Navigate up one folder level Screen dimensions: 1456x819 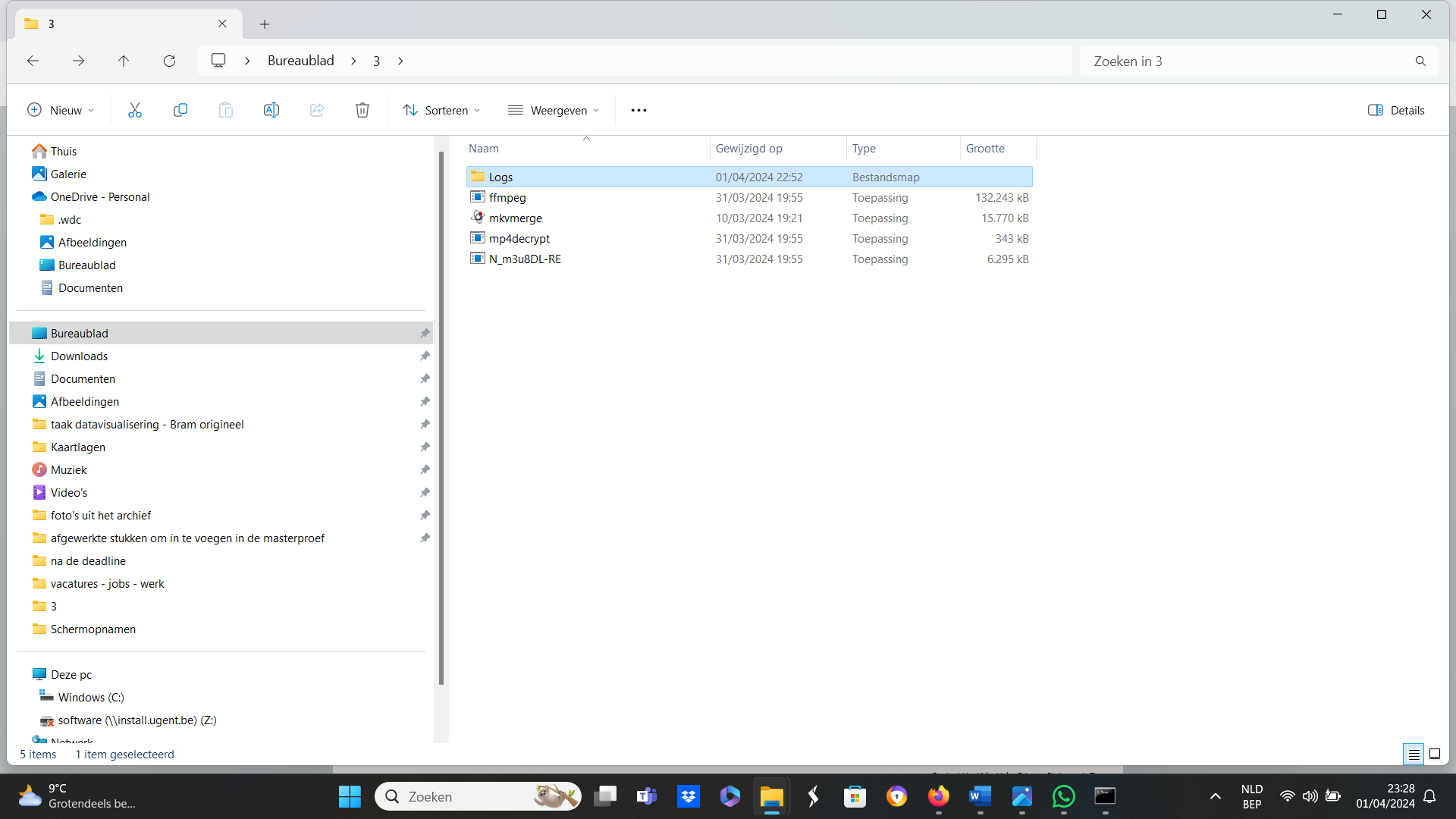(124, 61)
